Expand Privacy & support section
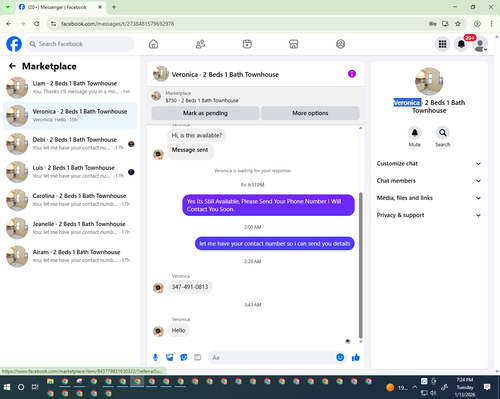Viewport: 500px width, 399px height. pyautogui.click(x=429, y=215)
